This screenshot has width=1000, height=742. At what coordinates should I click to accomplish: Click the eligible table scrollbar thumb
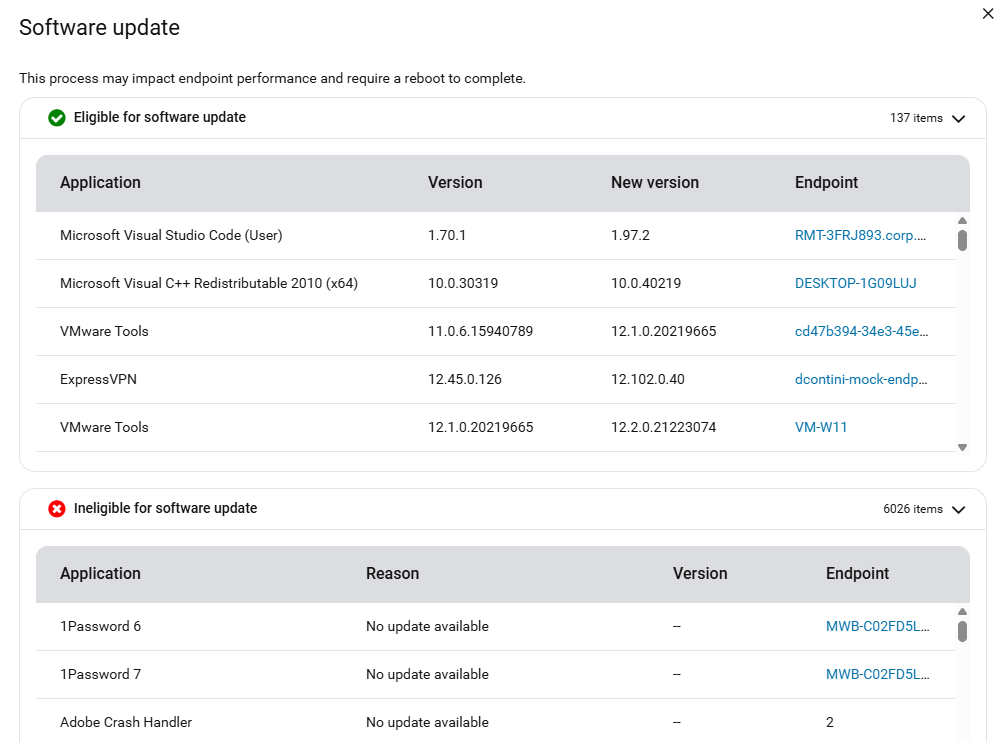[962, 241]
